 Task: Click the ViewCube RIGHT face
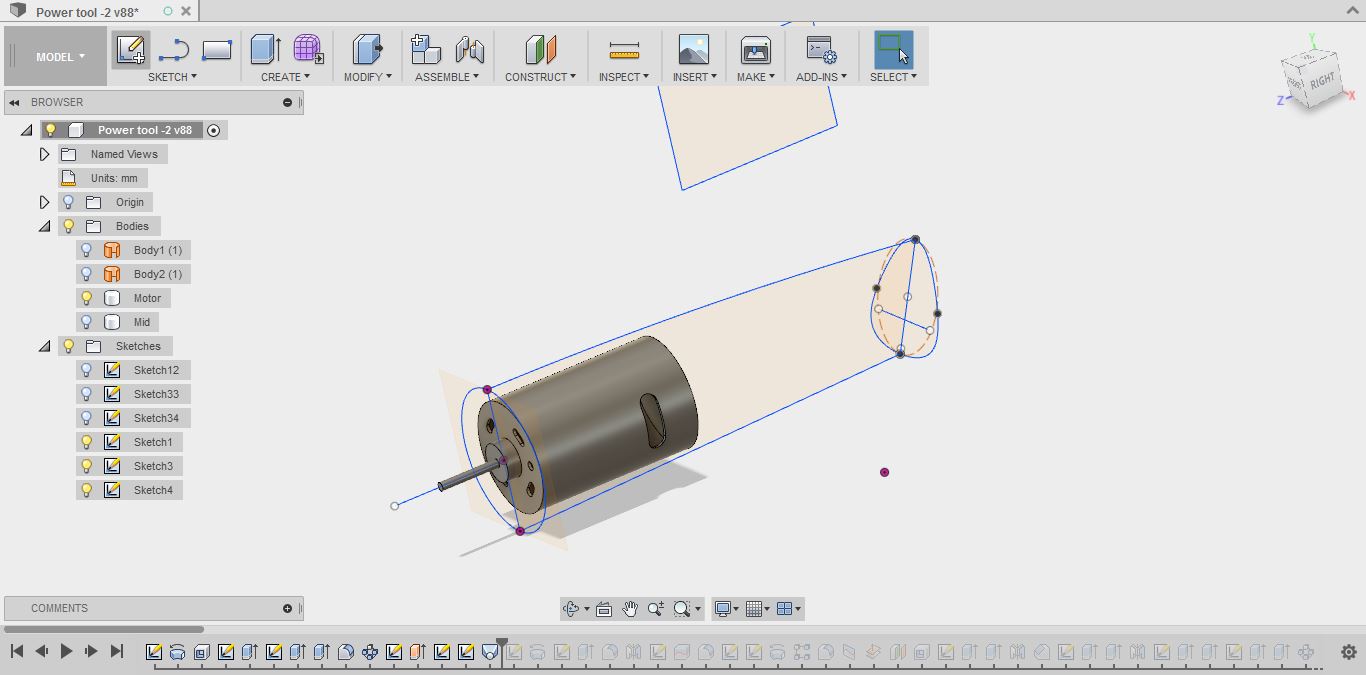click(1322, 81)
